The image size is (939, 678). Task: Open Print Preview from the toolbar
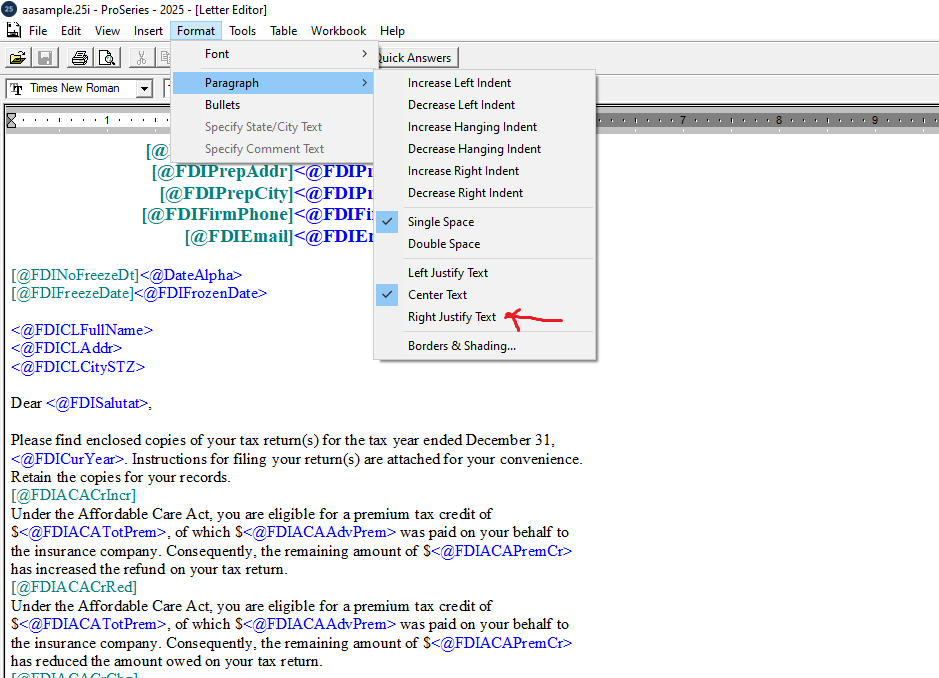[x=107, y=58]
